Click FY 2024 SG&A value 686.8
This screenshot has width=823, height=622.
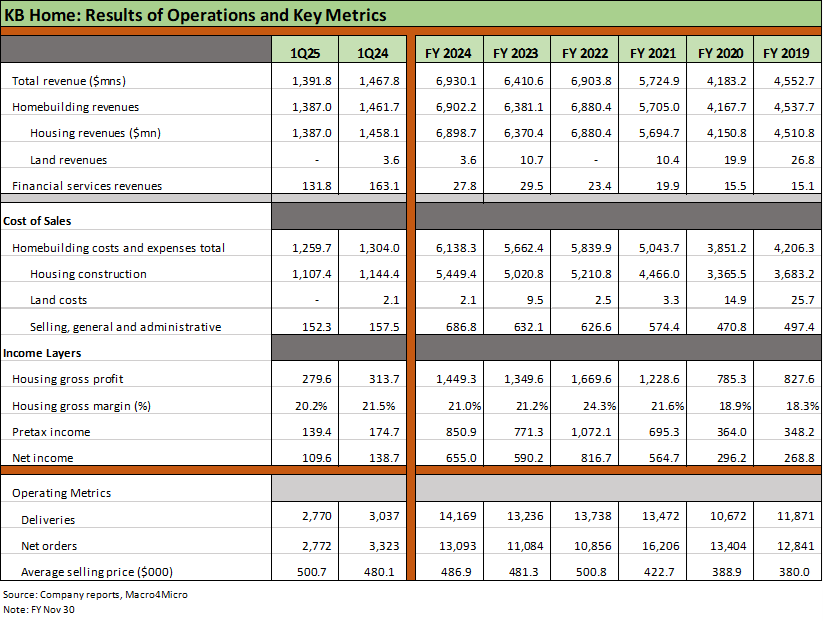461,327
